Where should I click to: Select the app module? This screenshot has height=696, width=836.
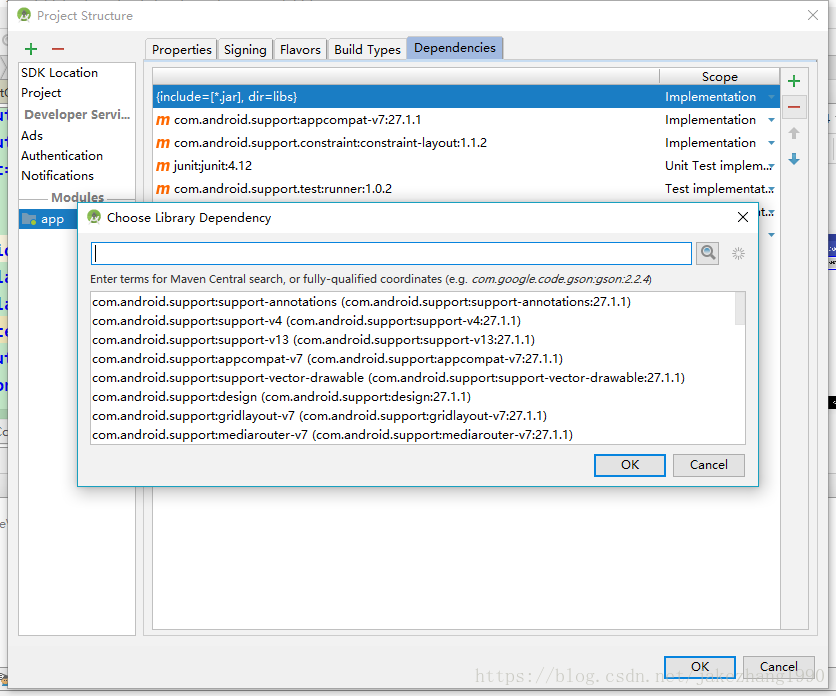48,219
